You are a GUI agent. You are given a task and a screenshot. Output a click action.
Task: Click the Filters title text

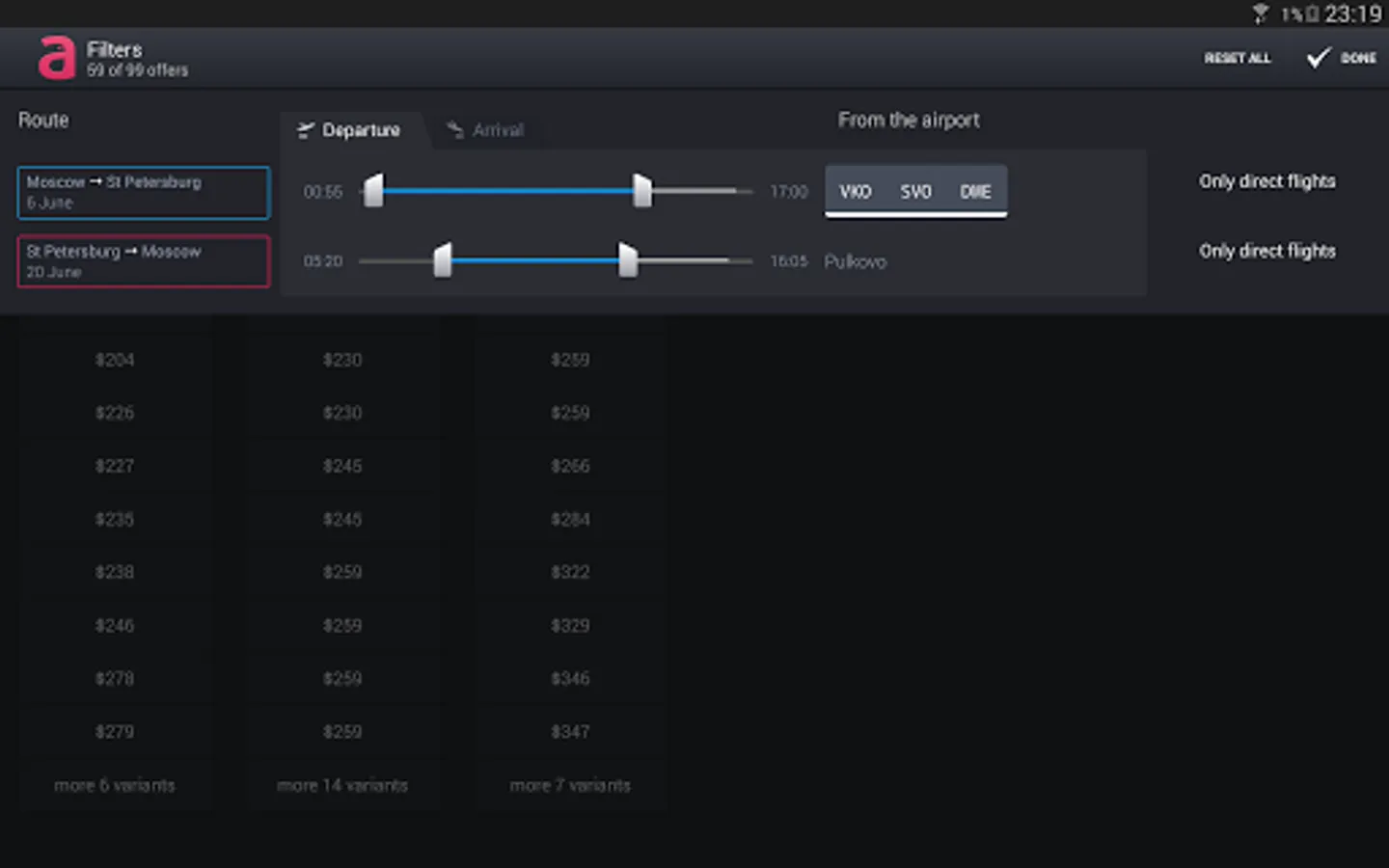click(x=114, y=49)
